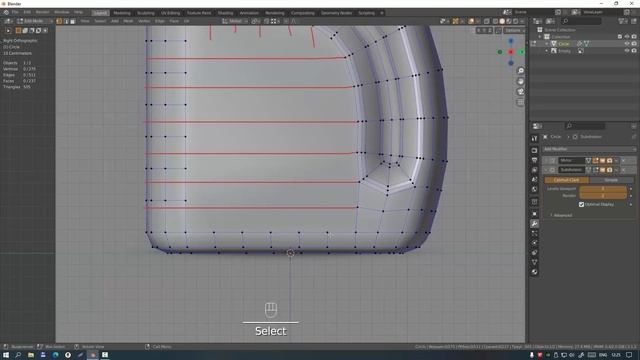Select face select mode in viewport header

pos(73,21)
